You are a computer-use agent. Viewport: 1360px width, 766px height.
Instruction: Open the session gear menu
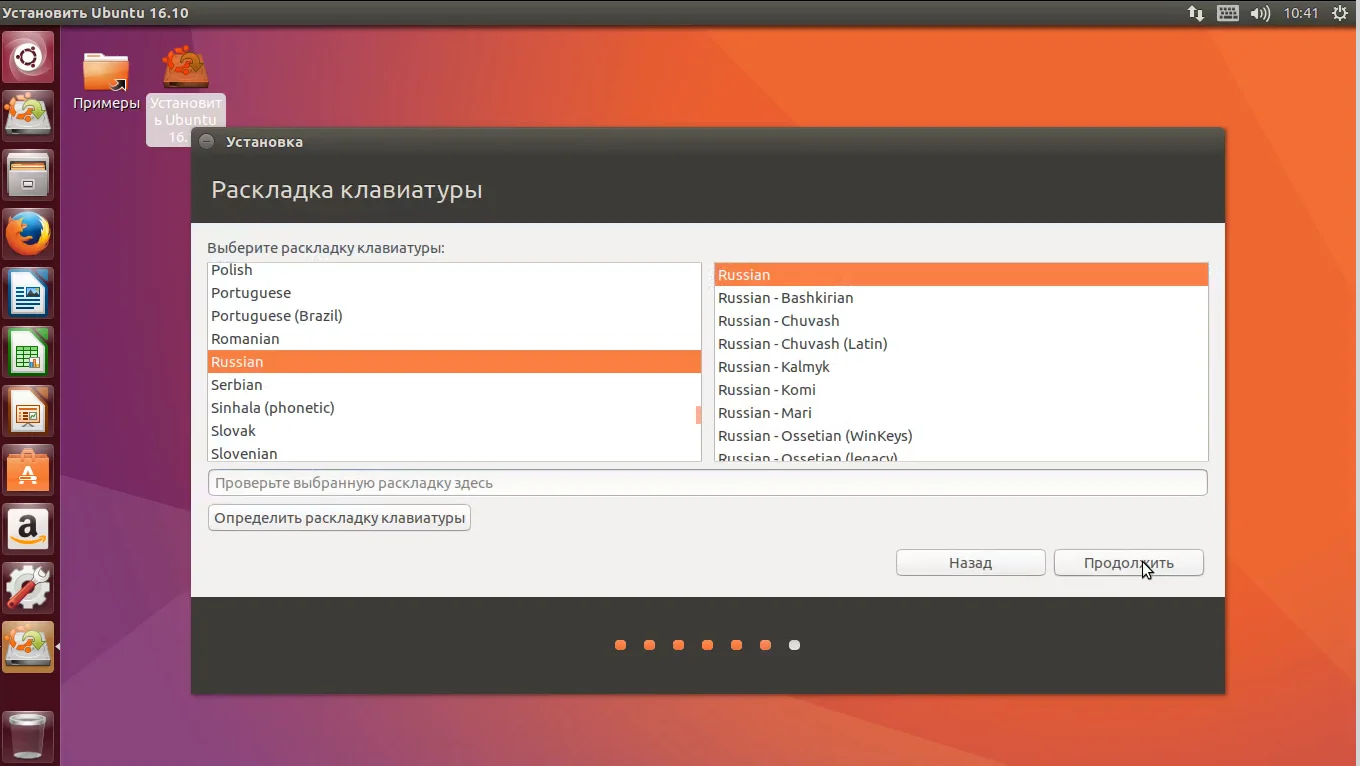[1341, 13]
